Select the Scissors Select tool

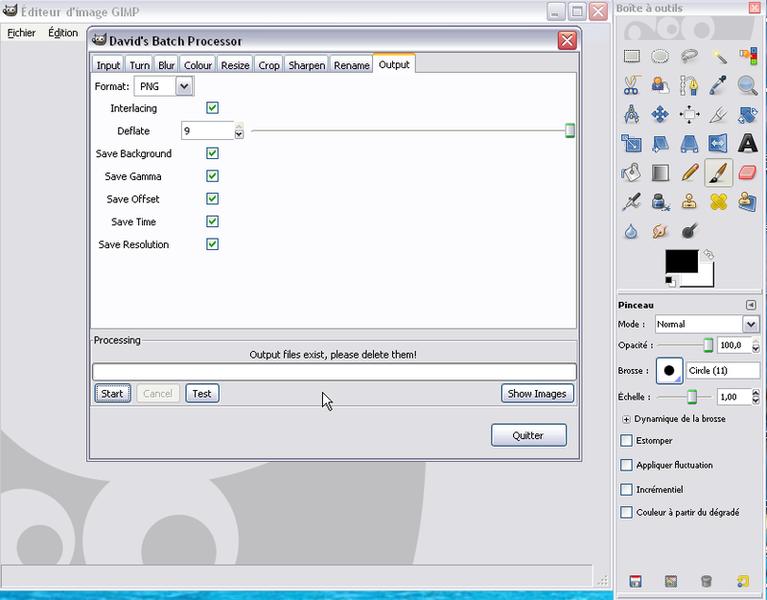632,86
